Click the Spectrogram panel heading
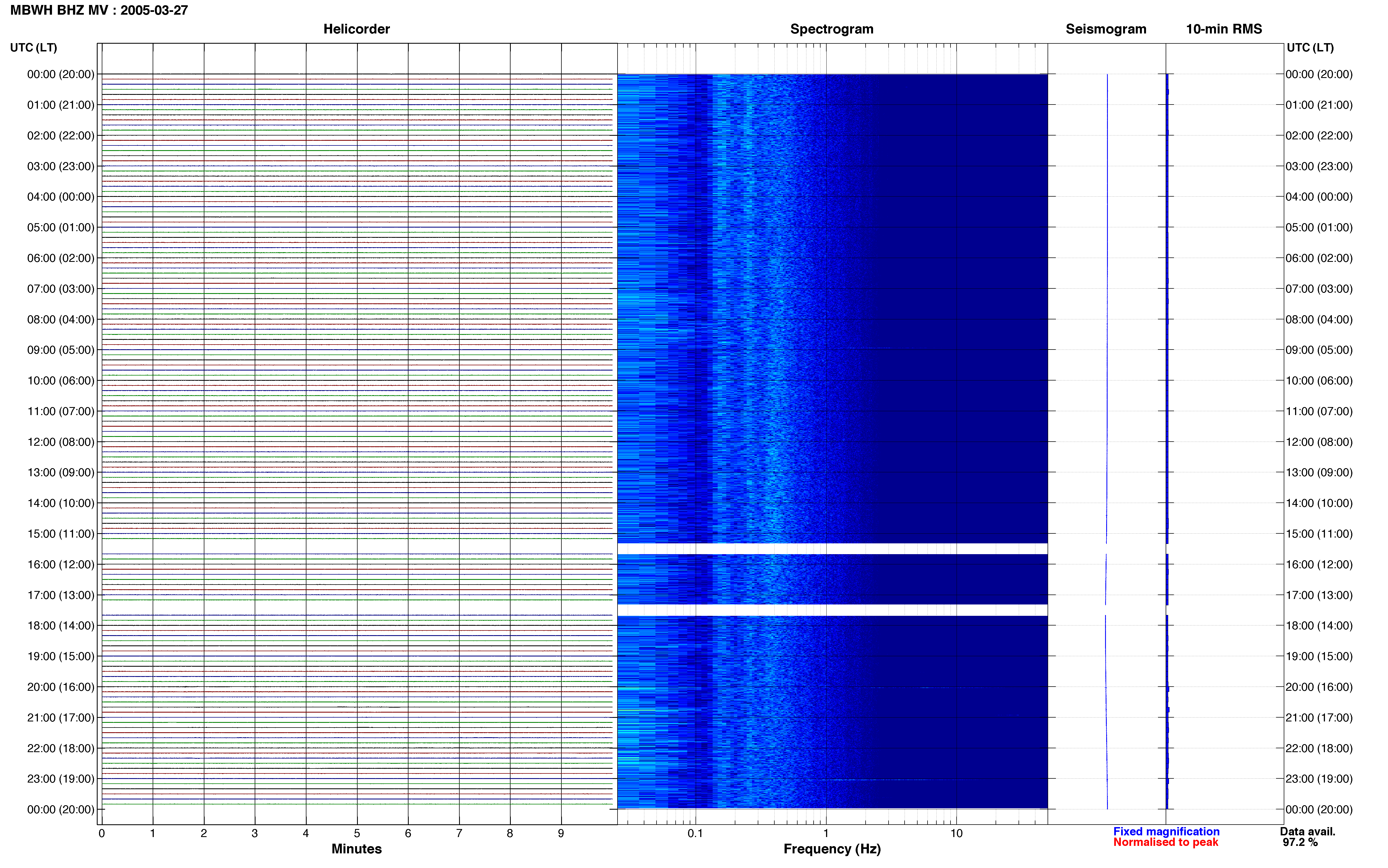Screen dimensions: 1388x868 coord(832,29)
